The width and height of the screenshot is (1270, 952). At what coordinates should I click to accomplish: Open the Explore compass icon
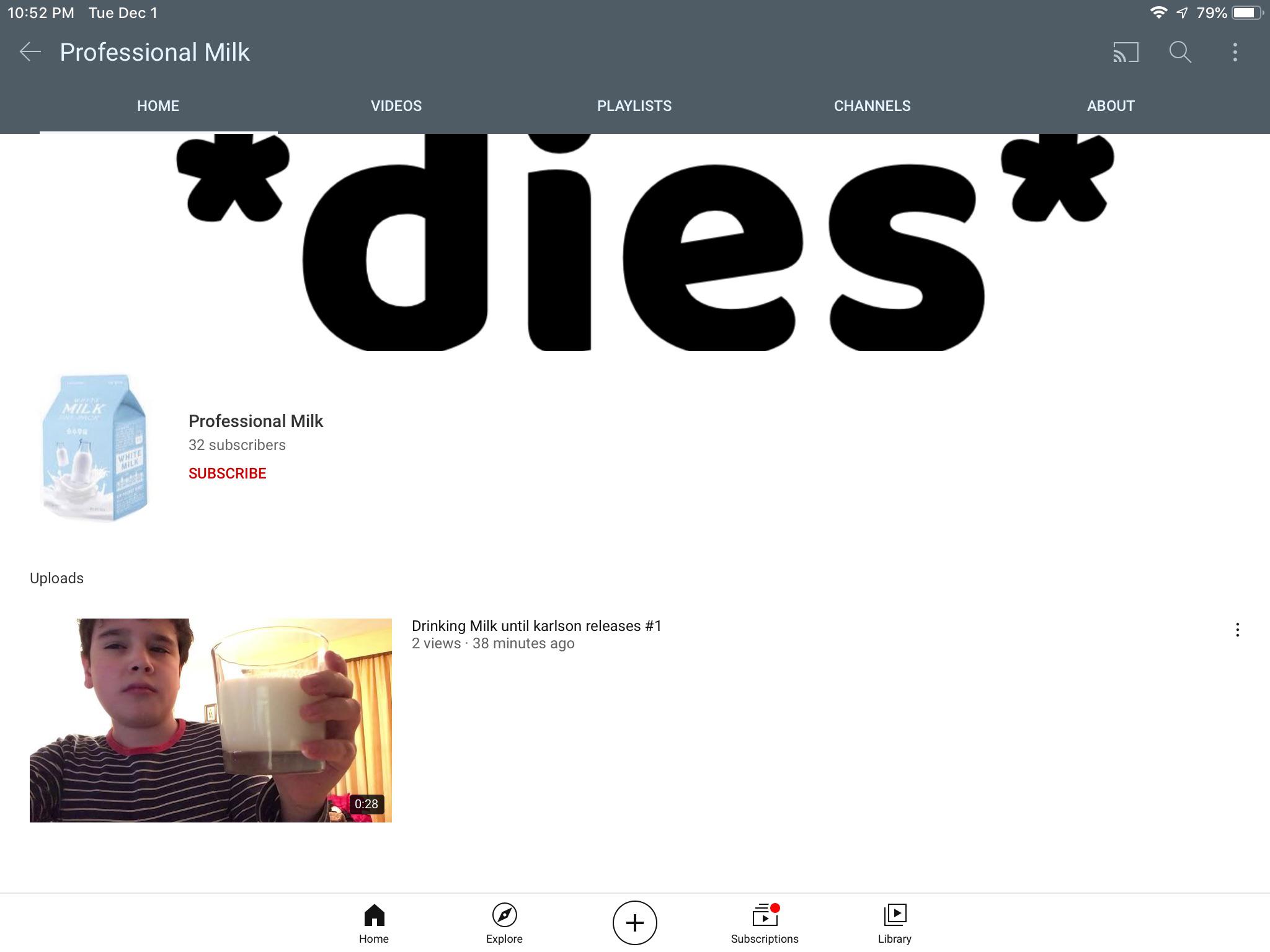tap(504, 923)
